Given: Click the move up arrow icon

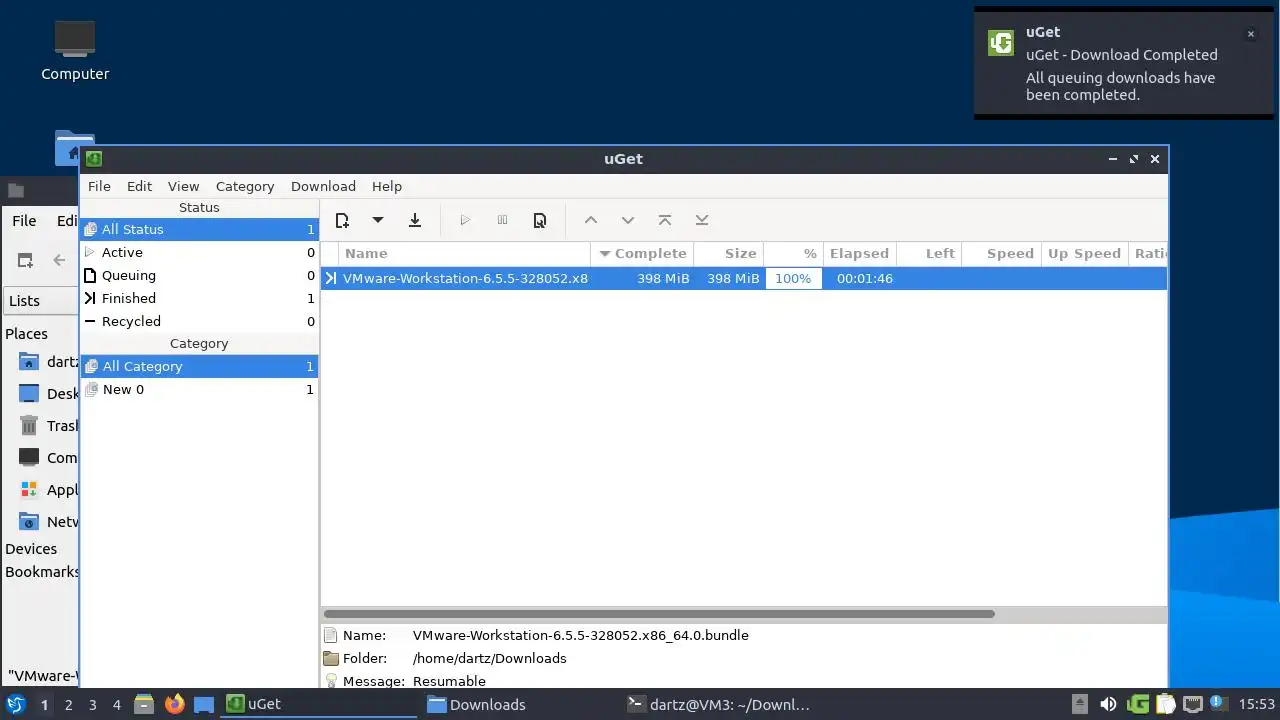Looking at the screenshot, I should pyautogui.click(x=591, y=220).
